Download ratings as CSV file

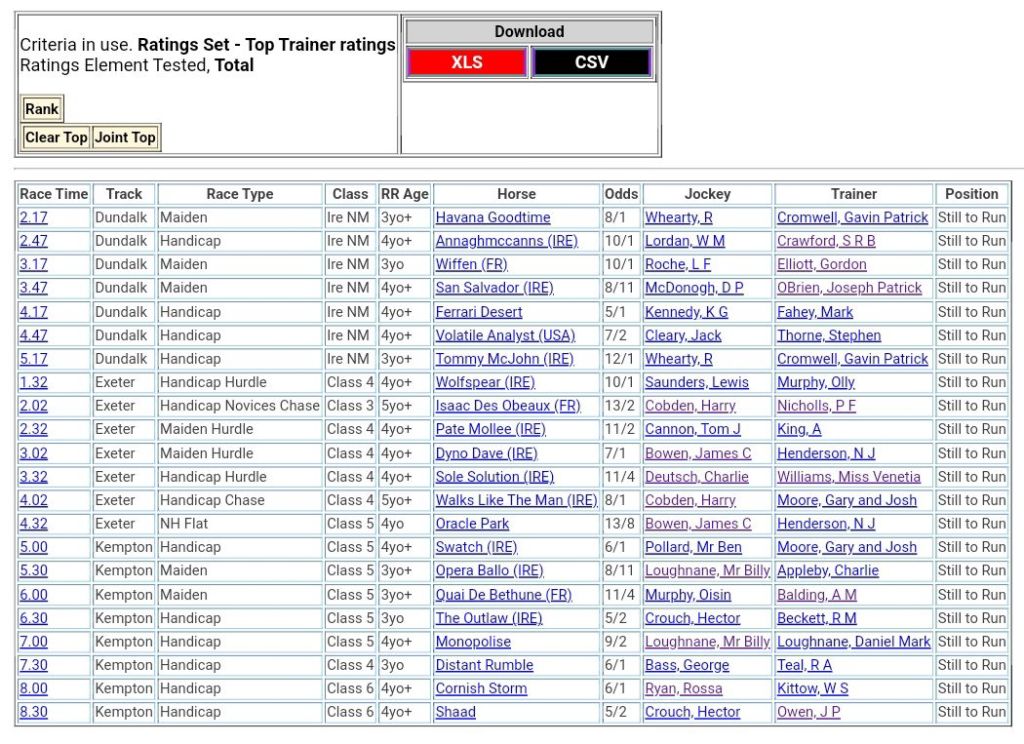coord(591,62)
